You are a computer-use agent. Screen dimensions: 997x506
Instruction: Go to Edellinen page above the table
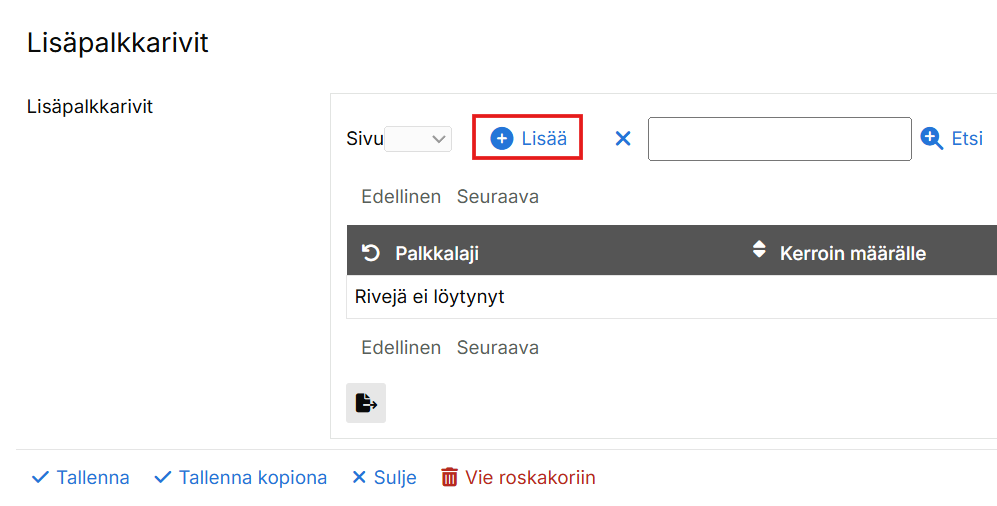pos(401,197)
